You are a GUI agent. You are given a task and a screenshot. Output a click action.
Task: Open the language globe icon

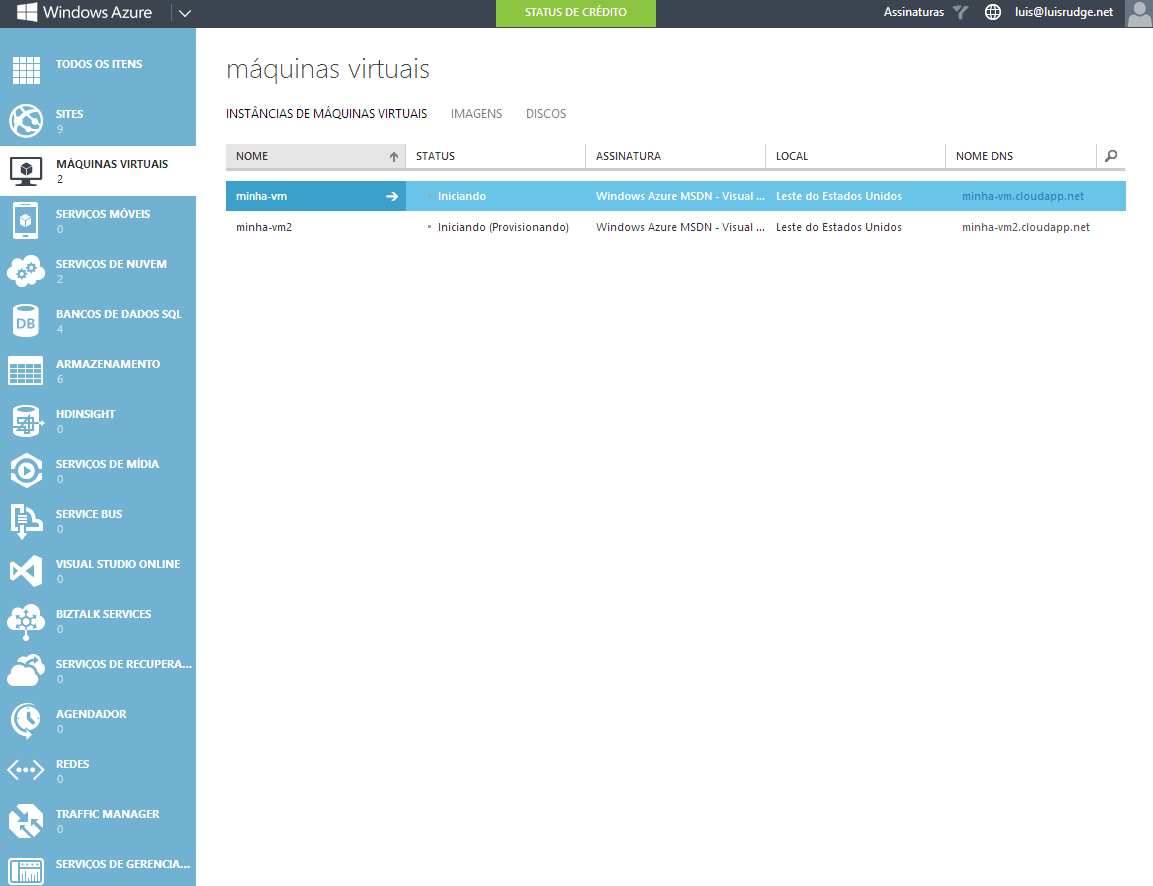[x=993, y=12]
